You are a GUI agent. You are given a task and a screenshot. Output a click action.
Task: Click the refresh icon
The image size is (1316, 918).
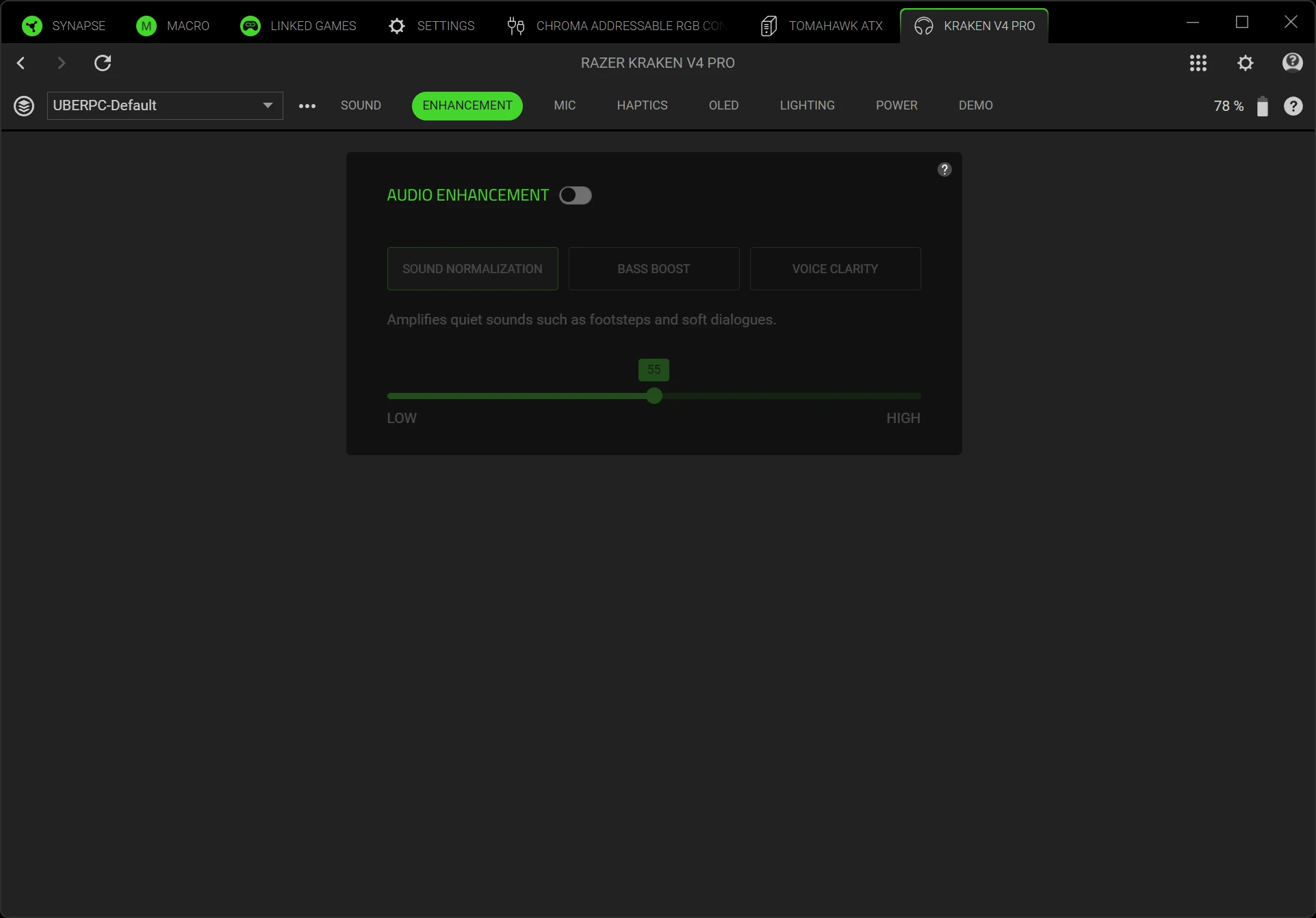point(103,63)
